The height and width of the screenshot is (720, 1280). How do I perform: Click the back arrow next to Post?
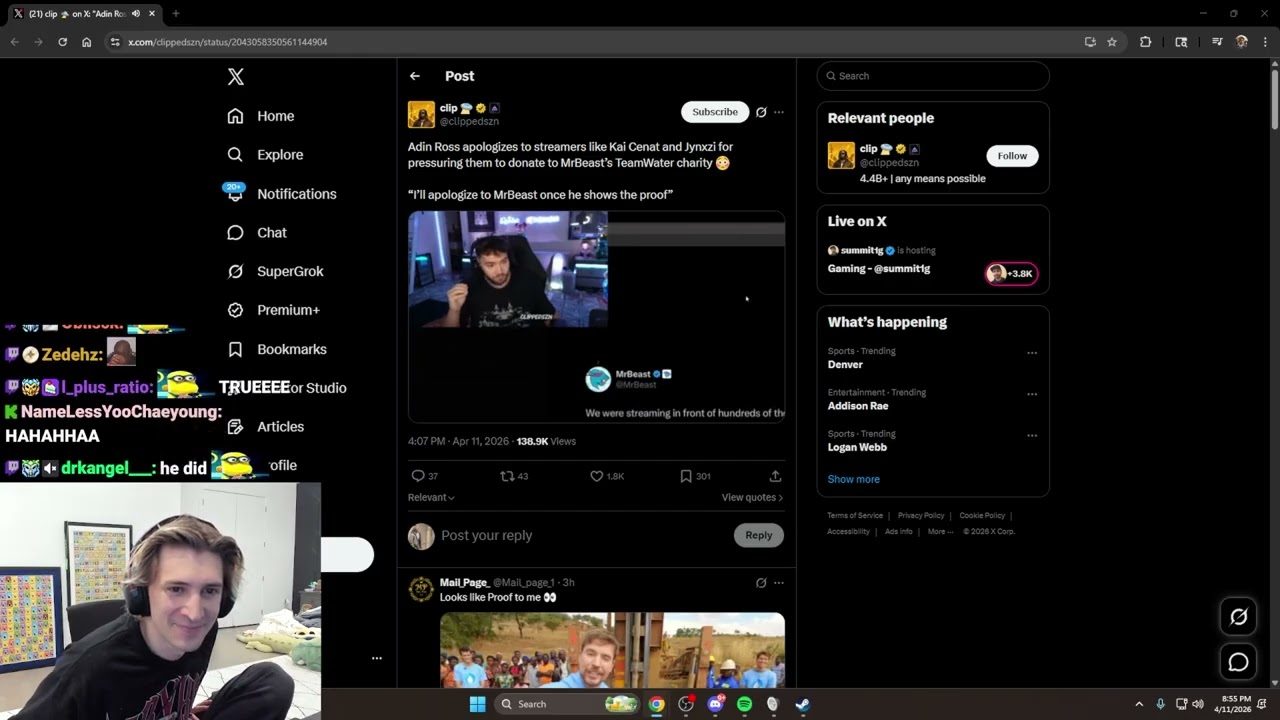pos(414,76)
